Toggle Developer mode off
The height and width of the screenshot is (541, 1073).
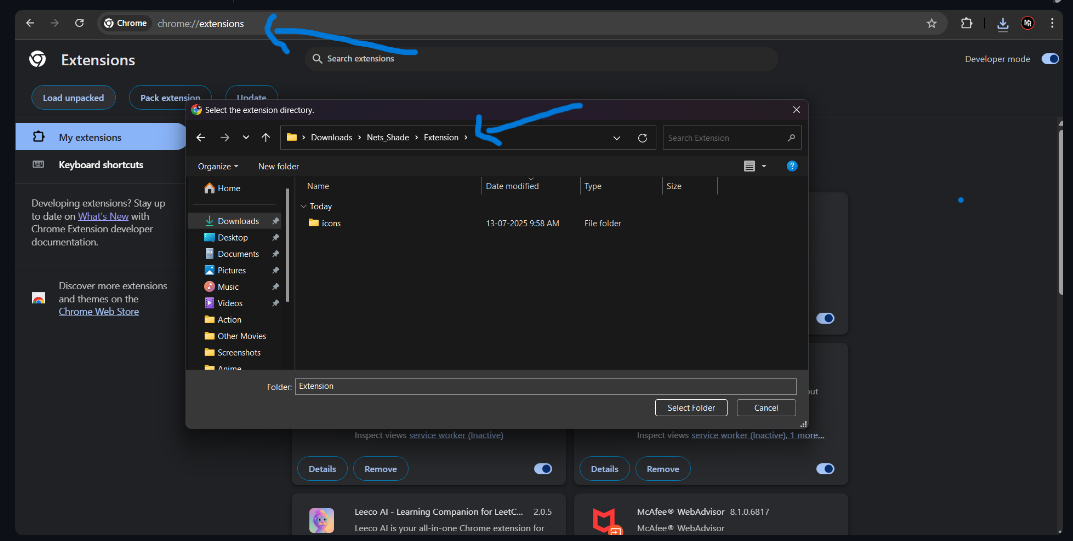click(1050, 59)
